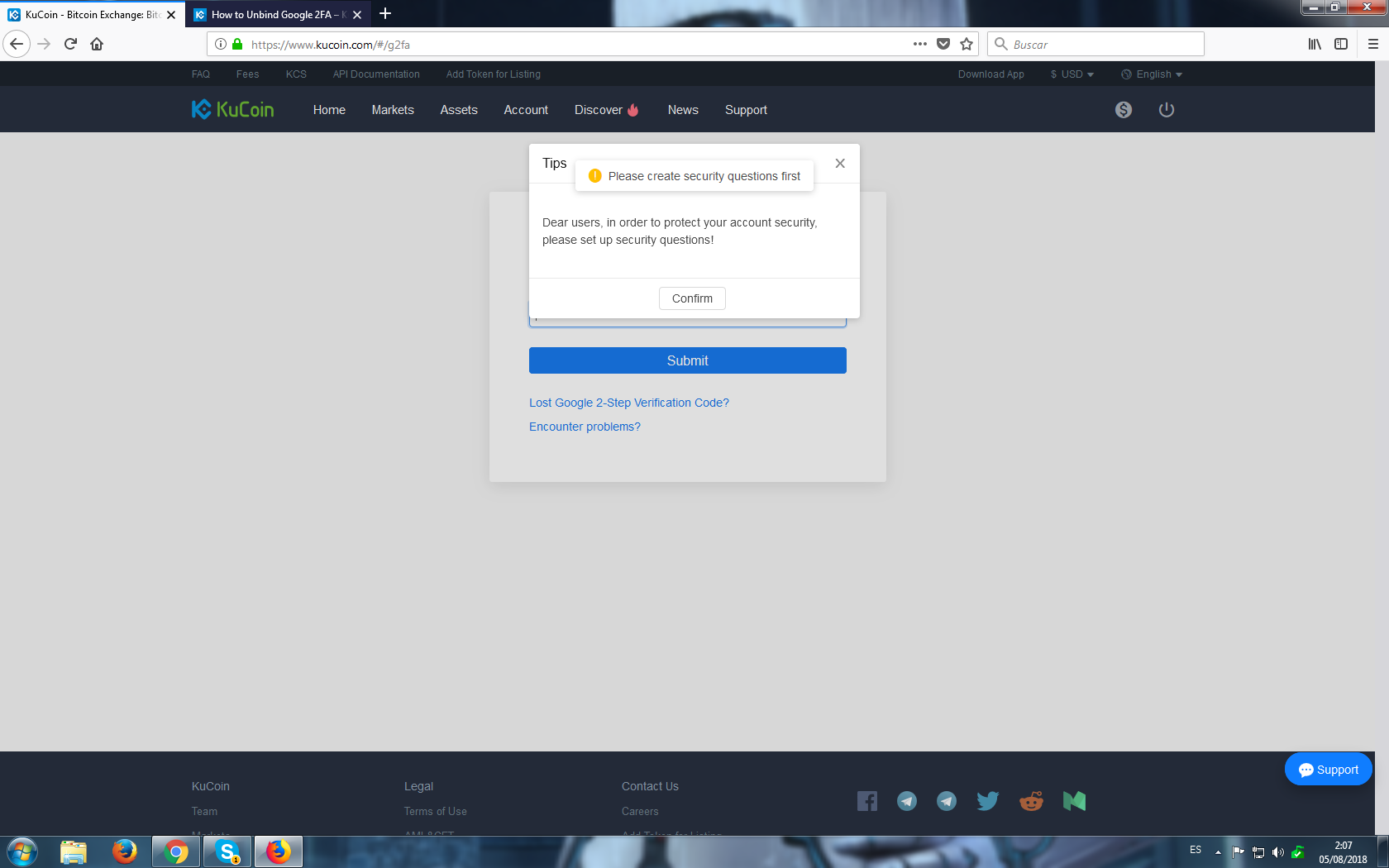This screenshot has height=868, width=1389.
Task: Click the verification code input field
Action: pyautogui.click(x=688, y=322)
